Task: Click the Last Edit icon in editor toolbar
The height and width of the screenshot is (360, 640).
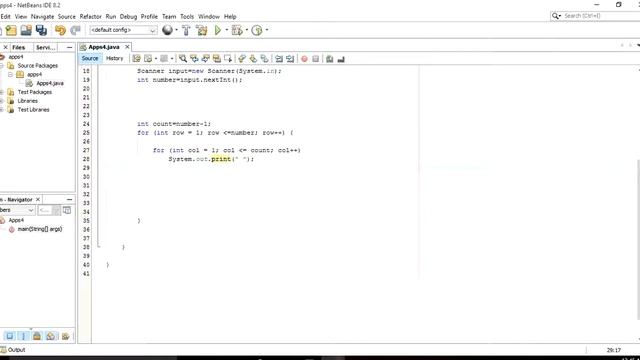Action: [136, 59]
